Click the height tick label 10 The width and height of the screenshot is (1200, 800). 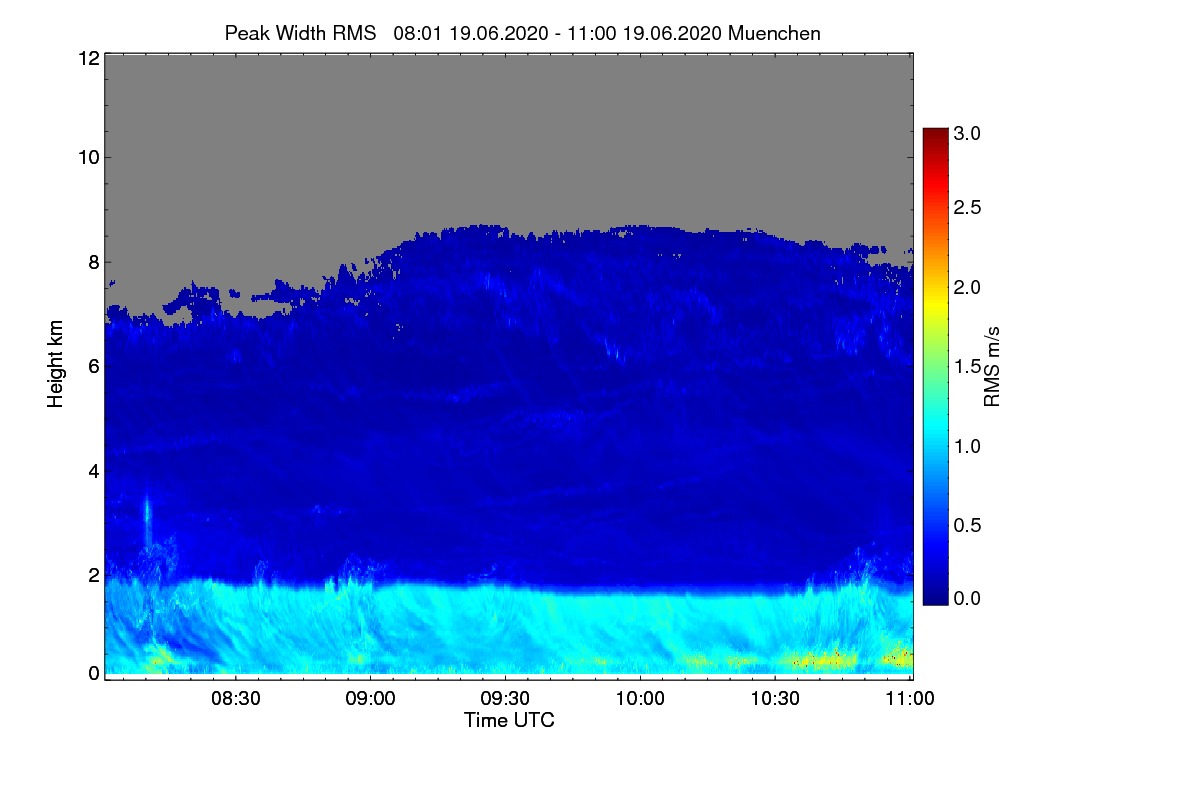pyautogui.click(x=87, y=157)
